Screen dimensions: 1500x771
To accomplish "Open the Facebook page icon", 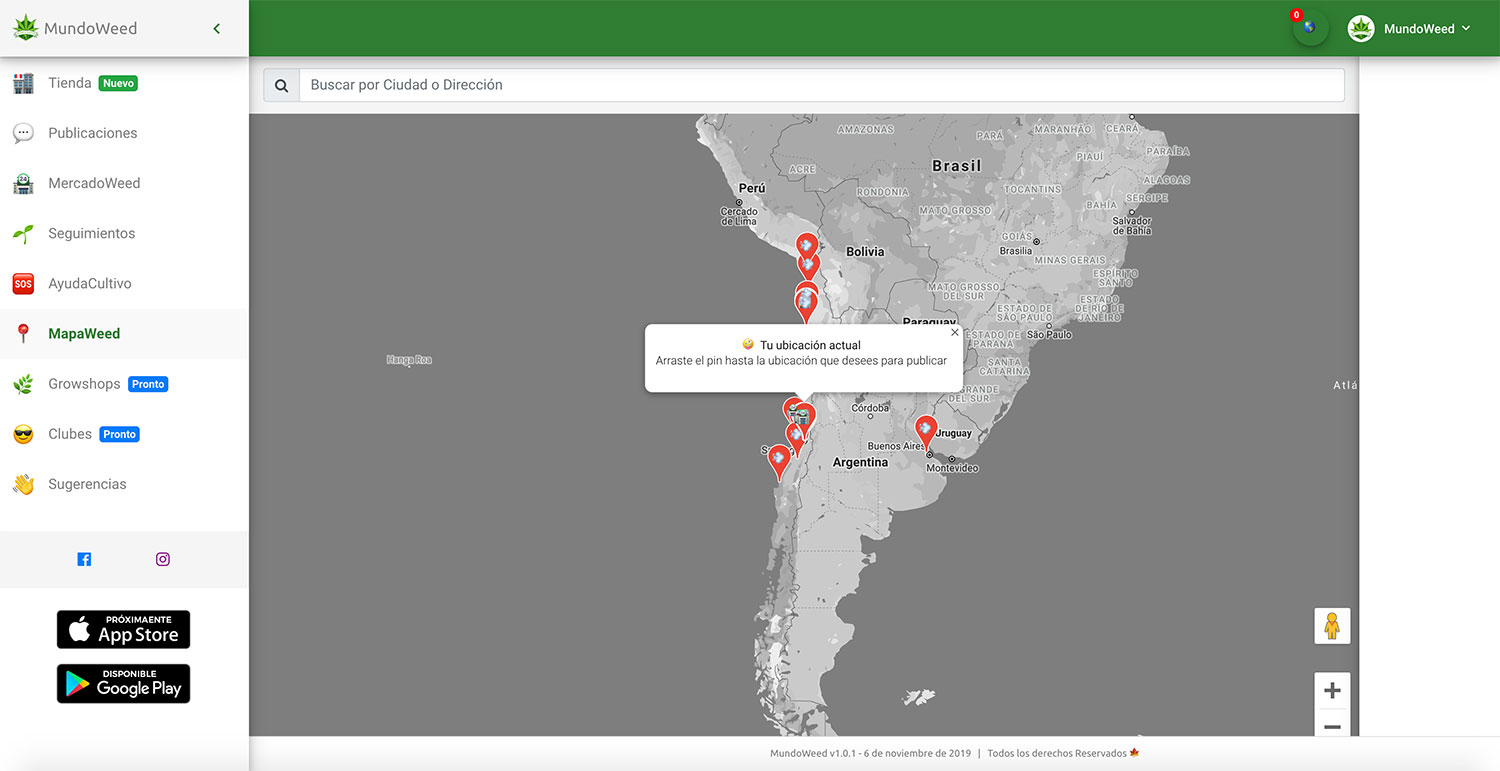I will click(84, 559).
